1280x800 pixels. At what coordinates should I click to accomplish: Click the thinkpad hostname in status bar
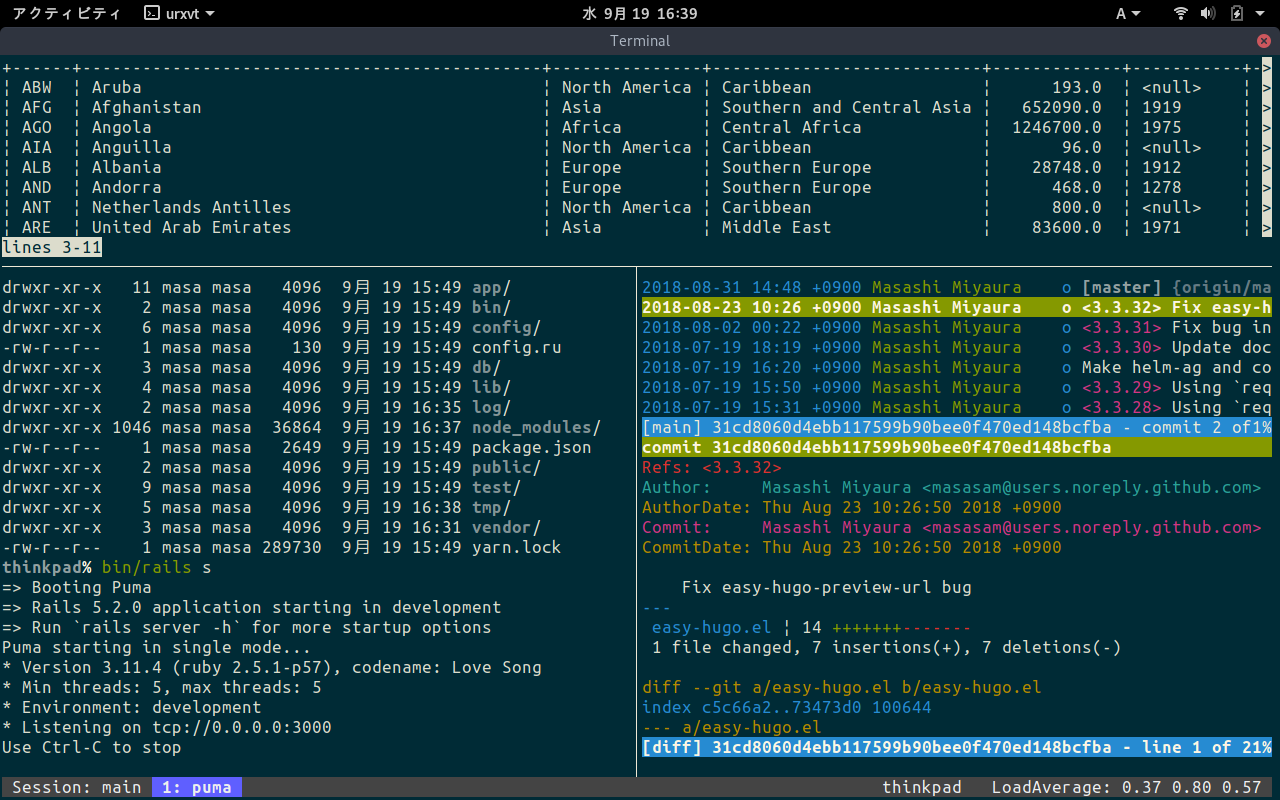921,788
